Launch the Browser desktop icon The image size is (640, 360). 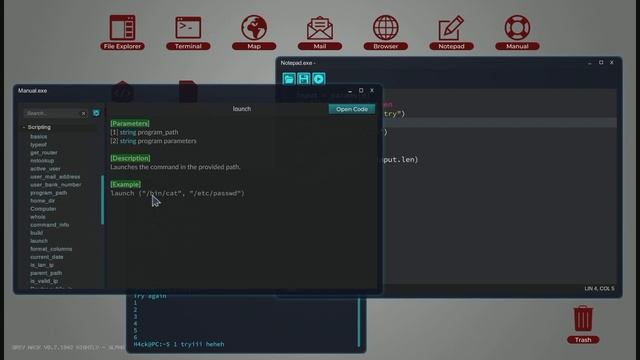(386, 33)
